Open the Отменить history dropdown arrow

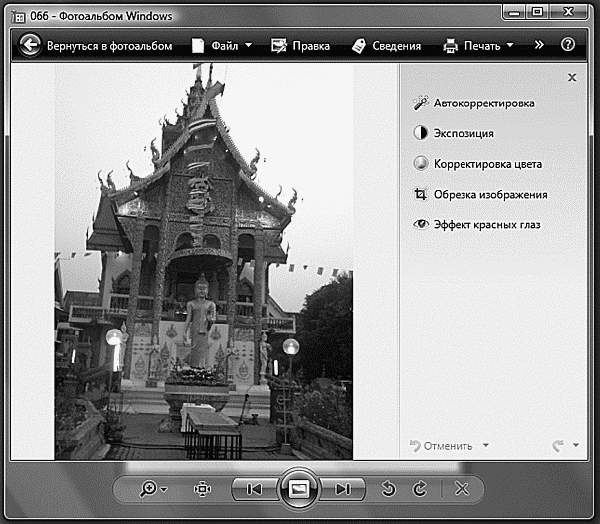(x=486, y=445)
